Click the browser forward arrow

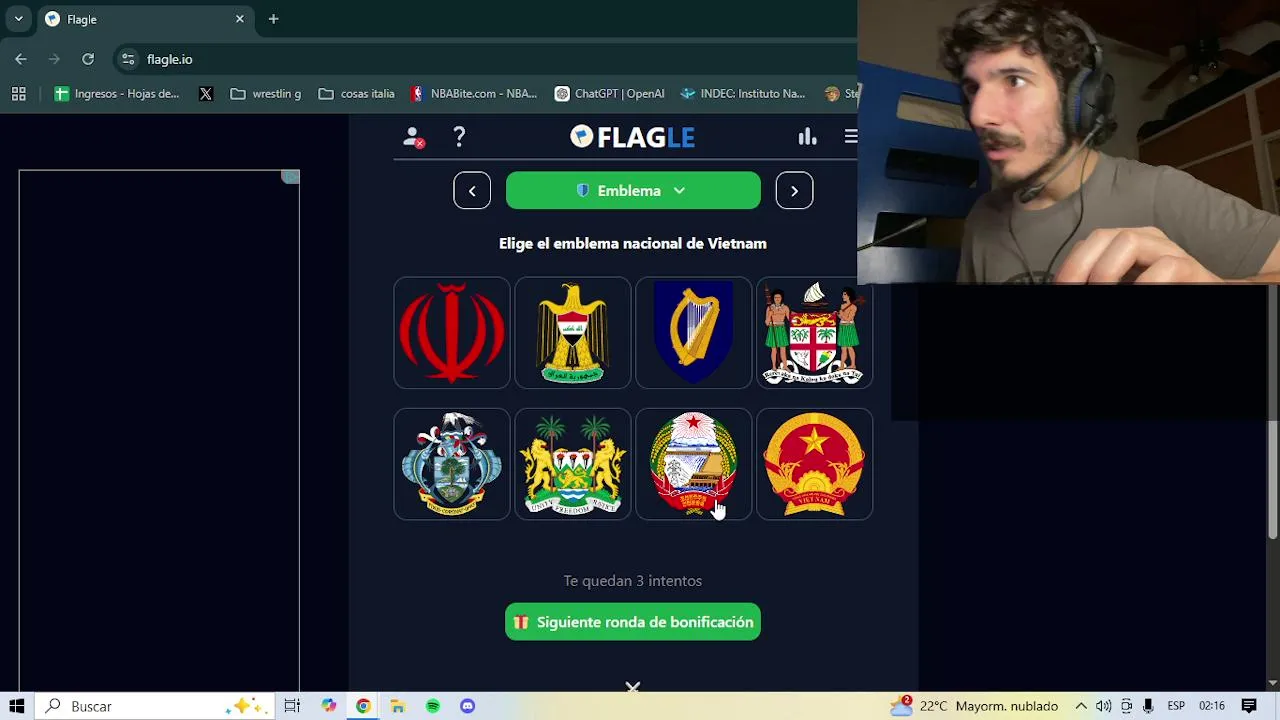54,59
